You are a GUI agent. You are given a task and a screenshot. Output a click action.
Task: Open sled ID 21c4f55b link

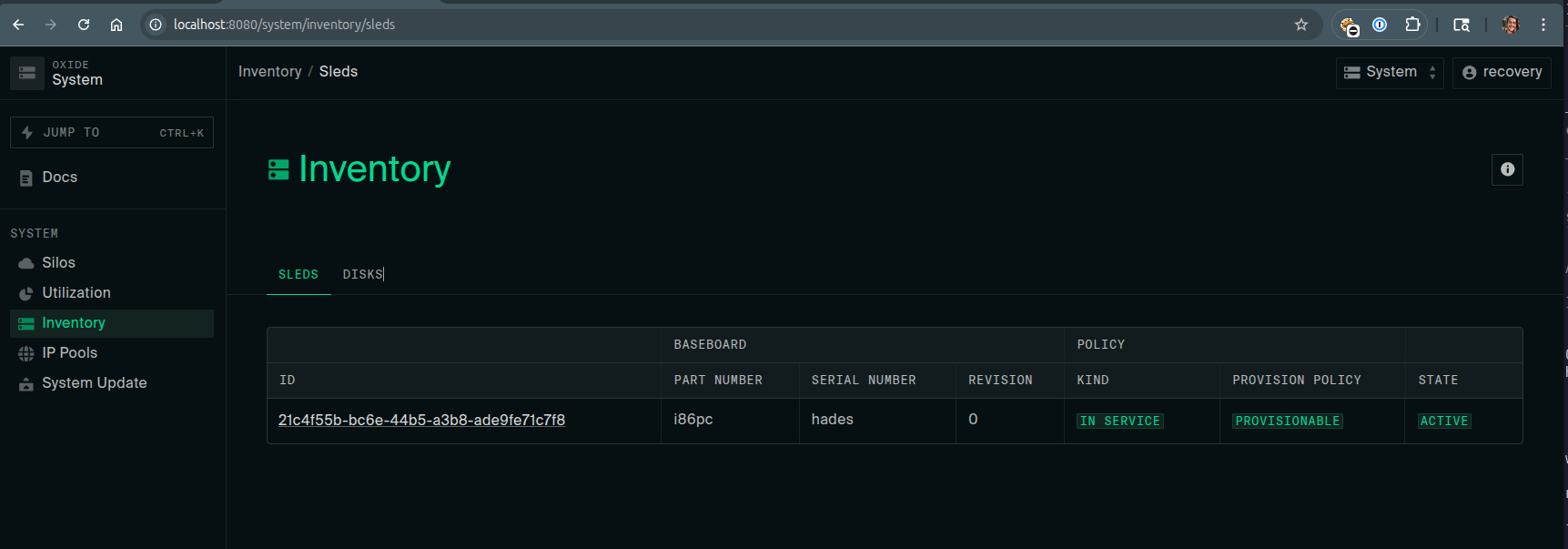coord(421,420)
